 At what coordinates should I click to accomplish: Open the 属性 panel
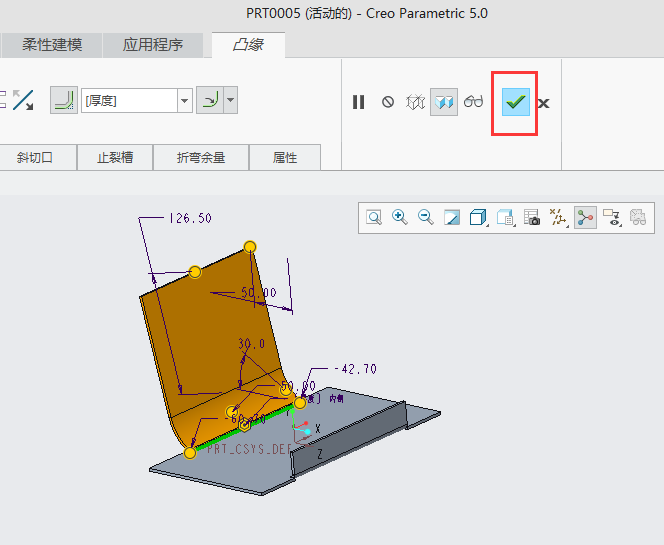(x=285, y=157)
